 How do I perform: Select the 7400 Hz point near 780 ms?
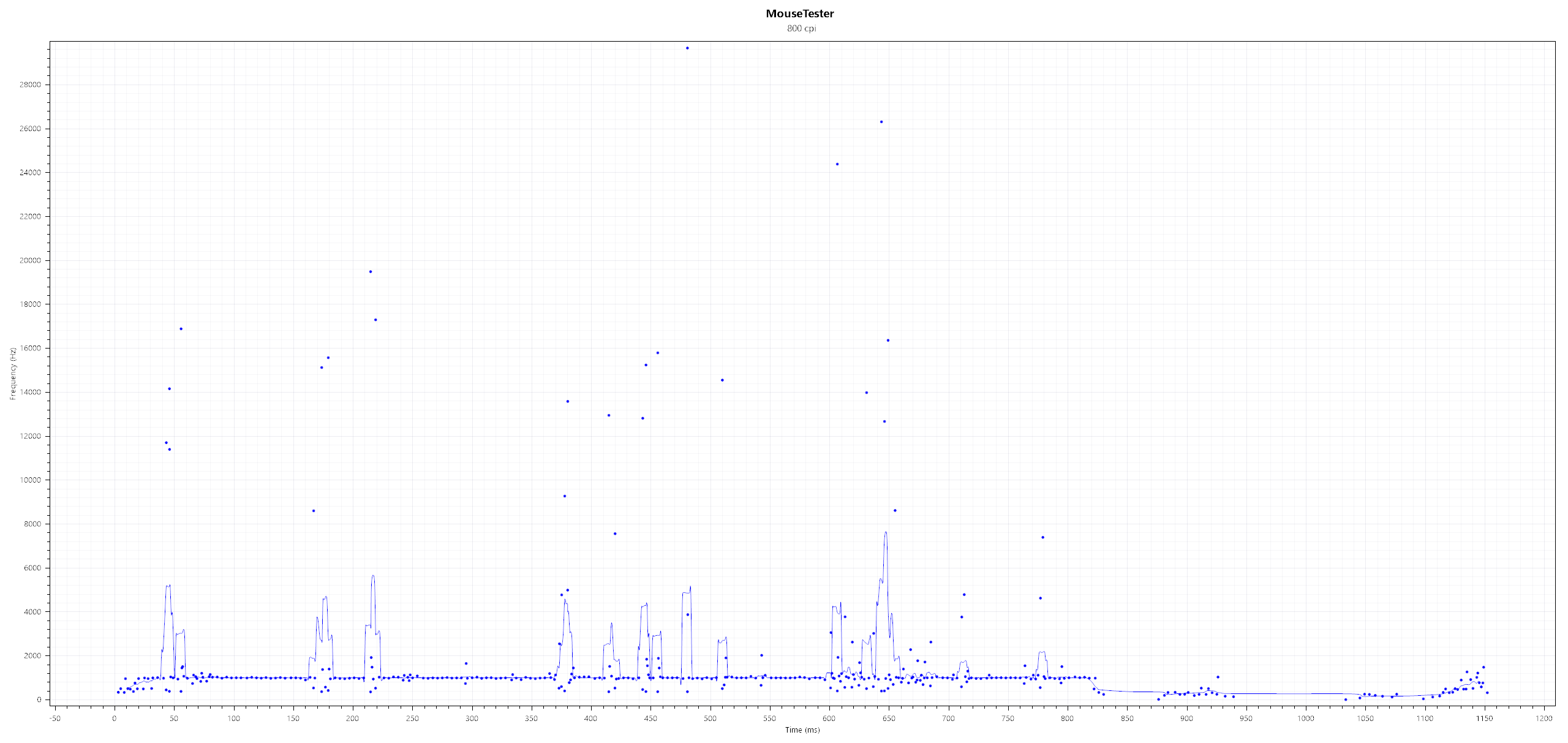point(1042,538)
